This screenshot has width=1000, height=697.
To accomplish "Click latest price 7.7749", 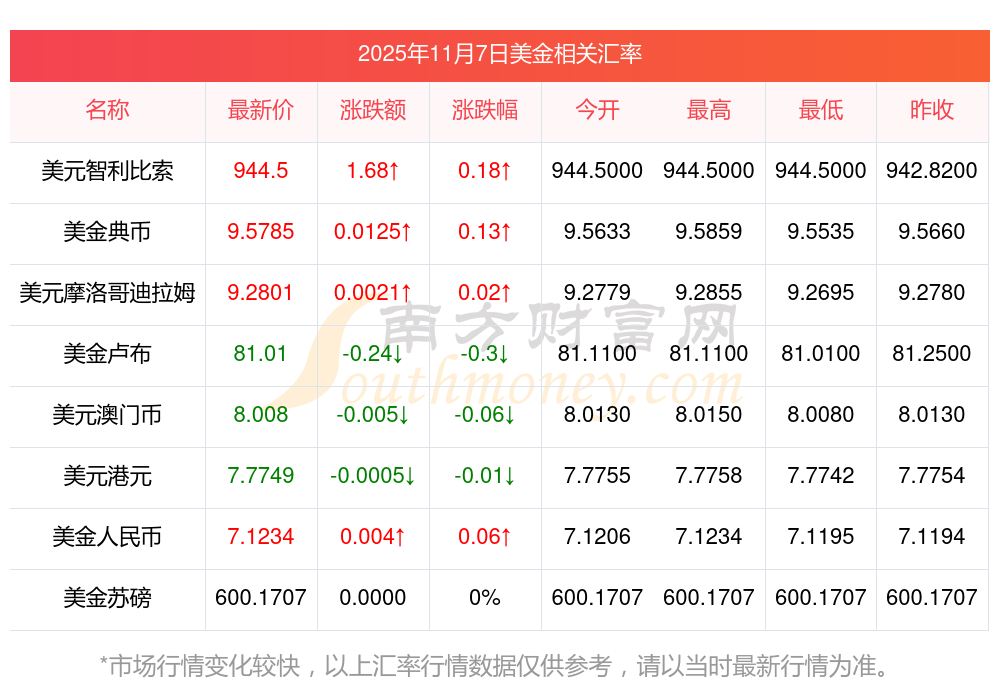I will click(x=260, y=476).
